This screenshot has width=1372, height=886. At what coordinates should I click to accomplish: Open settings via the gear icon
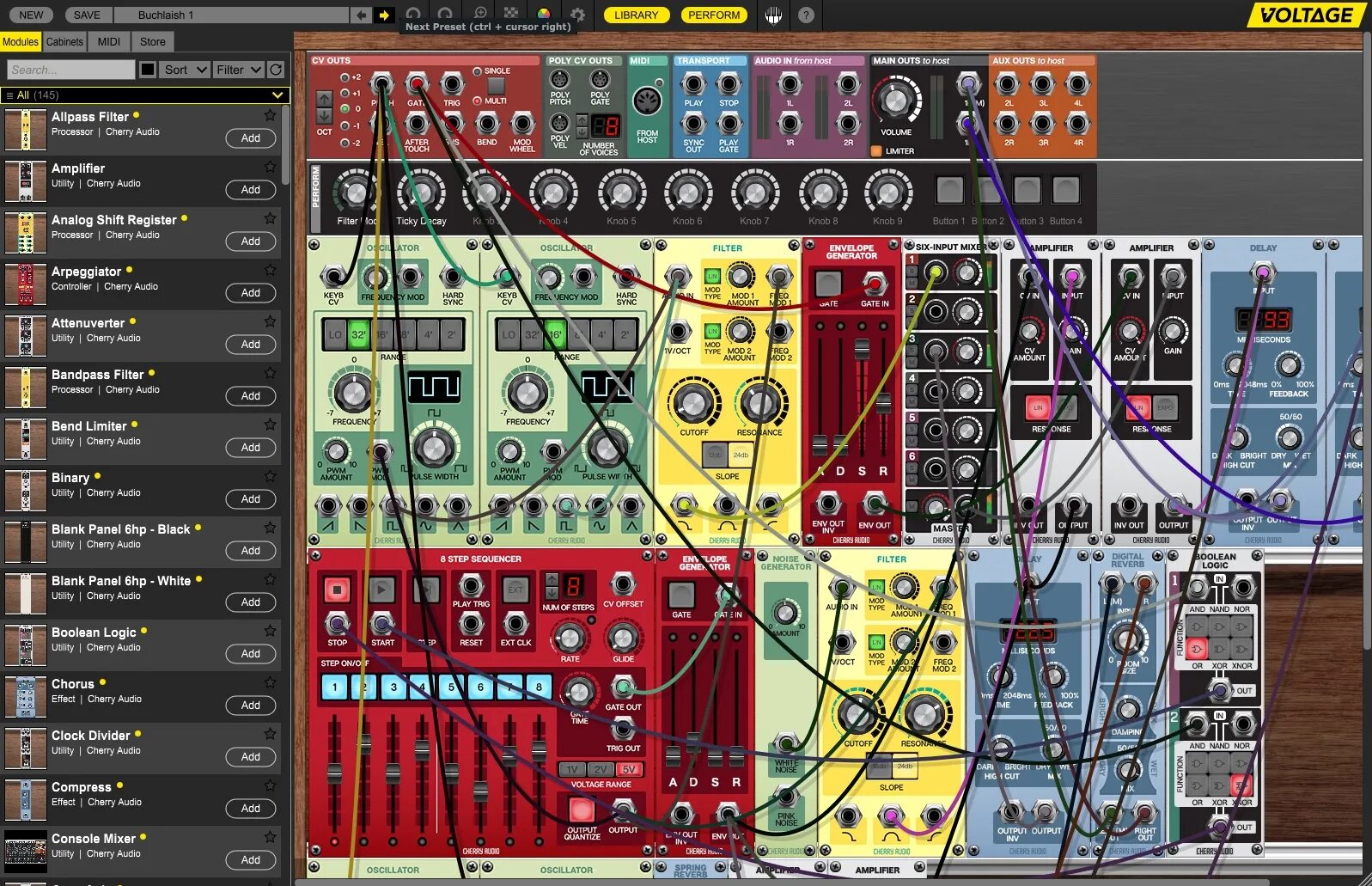click(x=577, y=15)
